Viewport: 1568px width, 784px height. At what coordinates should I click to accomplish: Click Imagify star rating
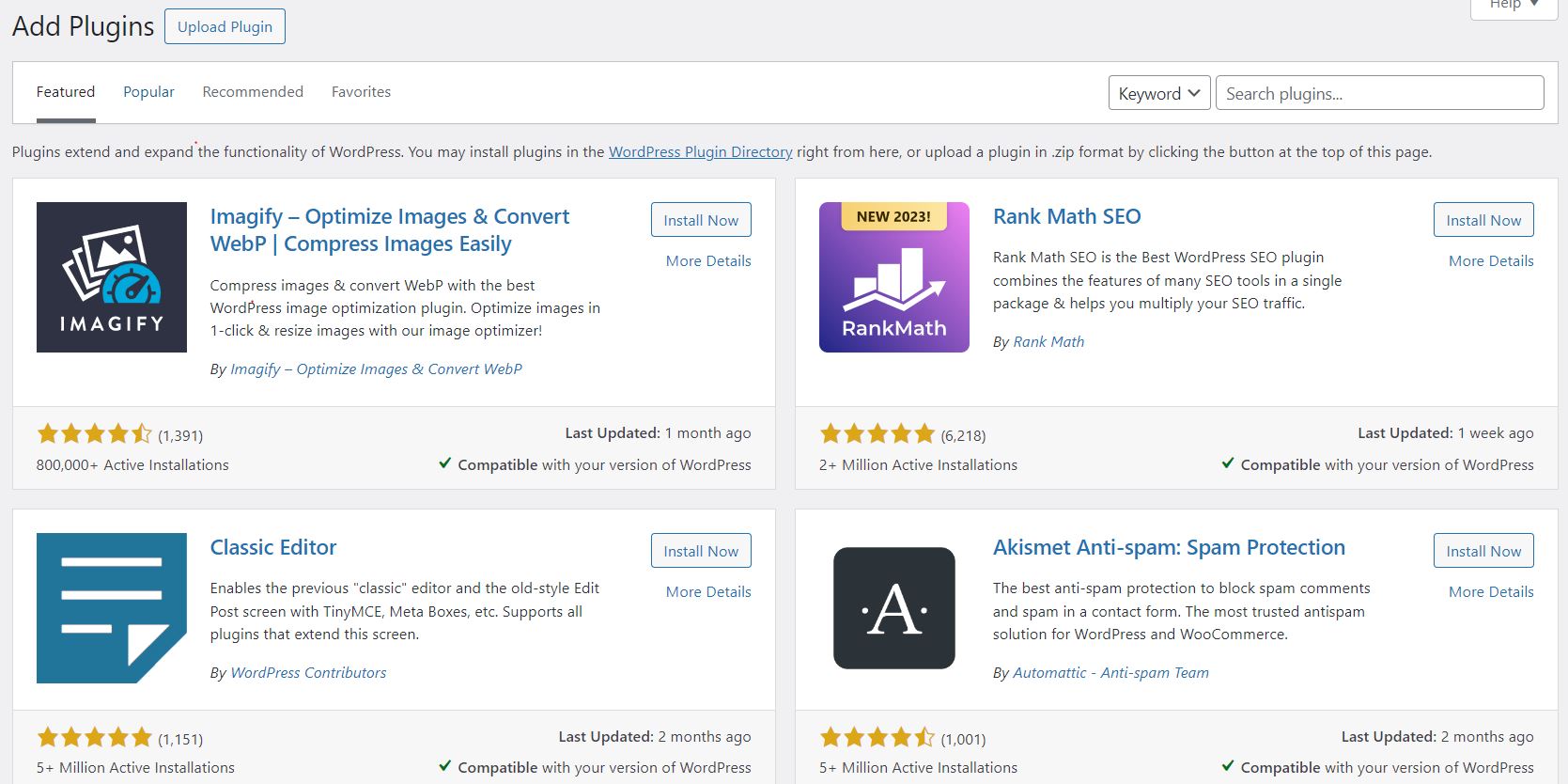point(94,434)
